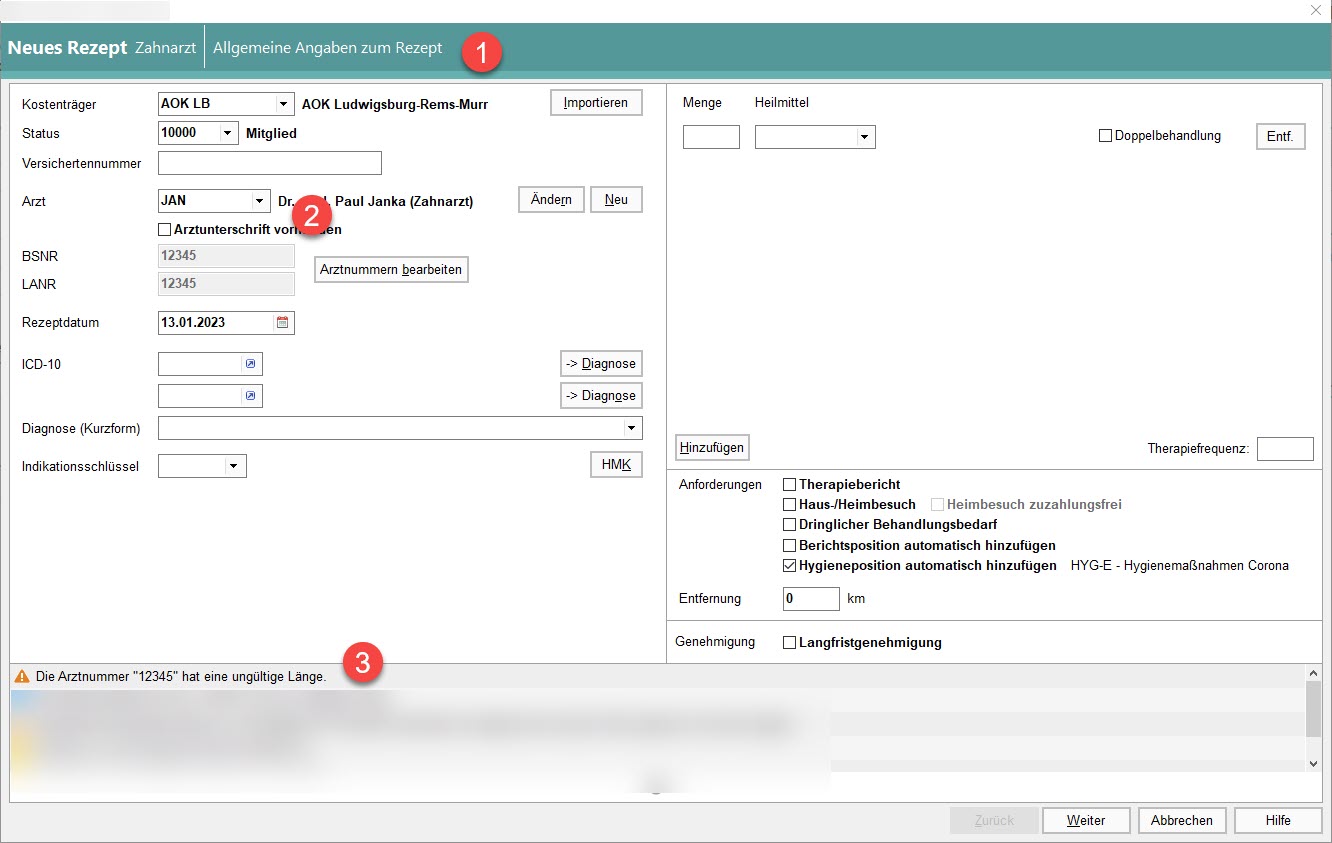Open the HMK button
The height and width of the screenshot is (843, 1332).
(x=615, y=465)
